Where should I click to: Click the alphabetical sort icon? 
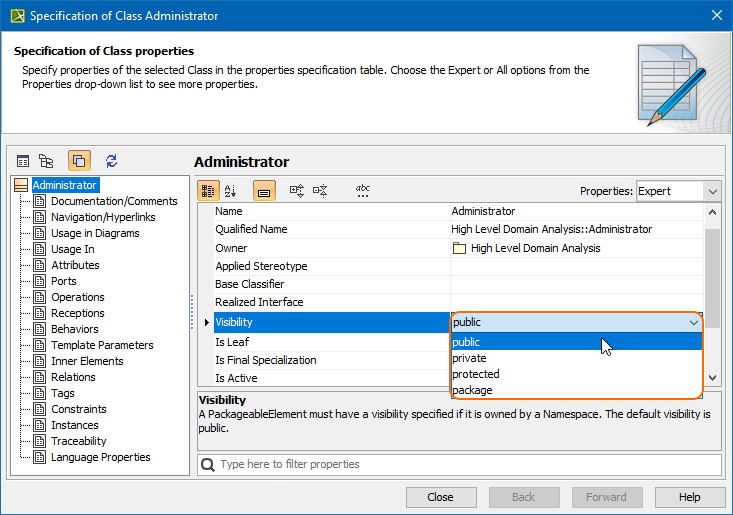[x=230, y=190]
